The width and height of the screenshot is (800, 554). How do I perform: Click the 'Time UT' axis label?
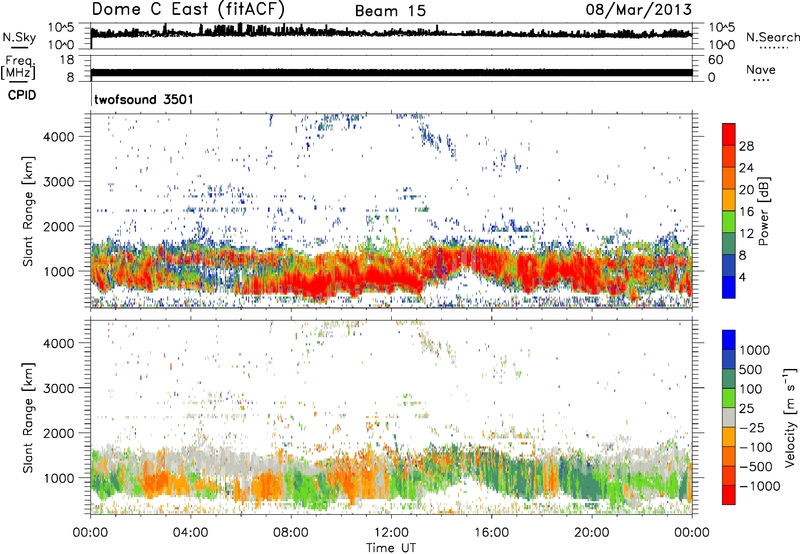(x=391, y=548)
